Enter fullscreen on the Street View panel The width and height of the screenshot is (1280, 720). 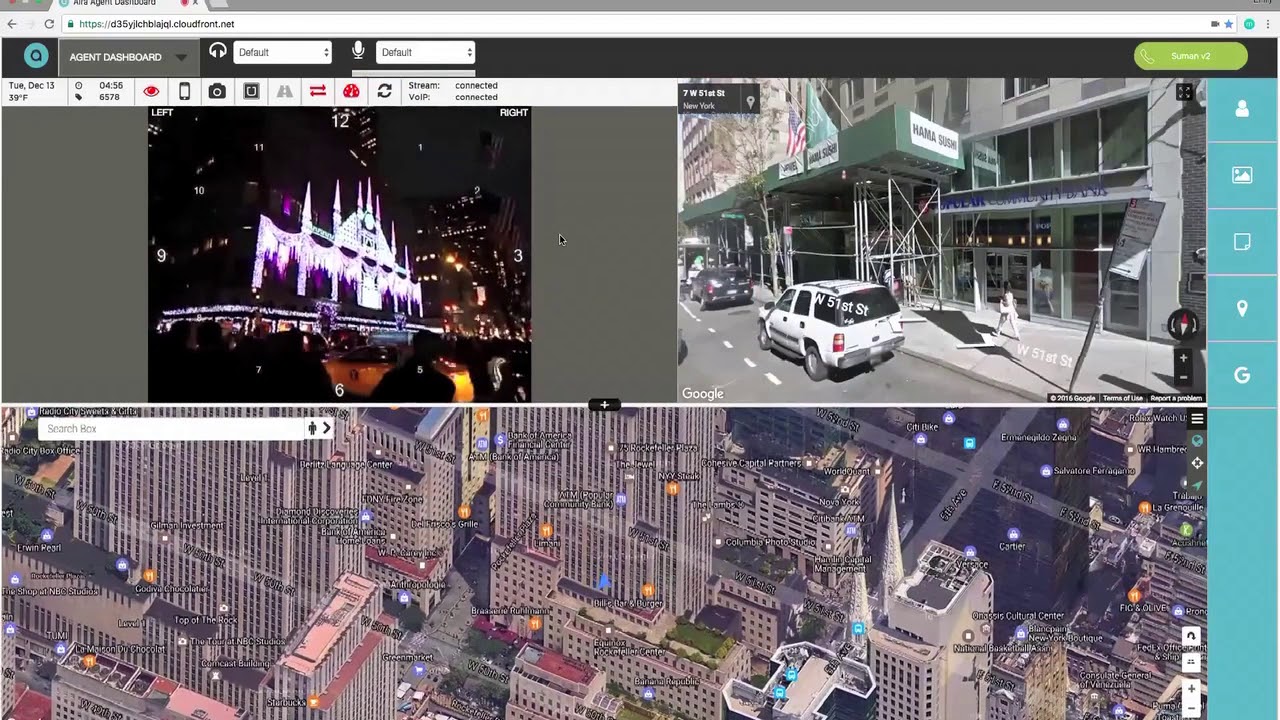pyautogui.click(x=1185, y=92)
